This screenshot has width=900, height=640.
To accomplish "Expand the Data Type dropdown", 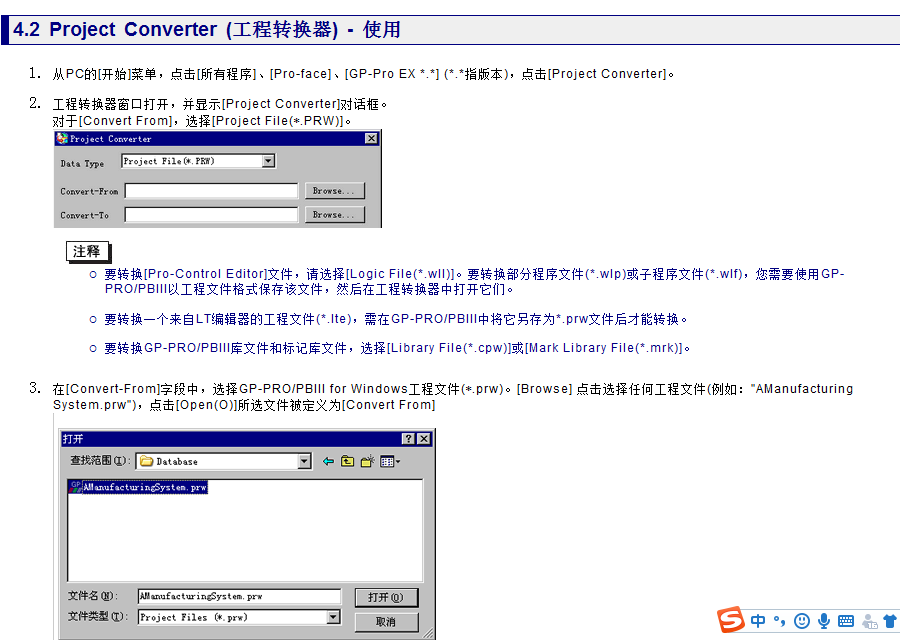I will point(268,161).
